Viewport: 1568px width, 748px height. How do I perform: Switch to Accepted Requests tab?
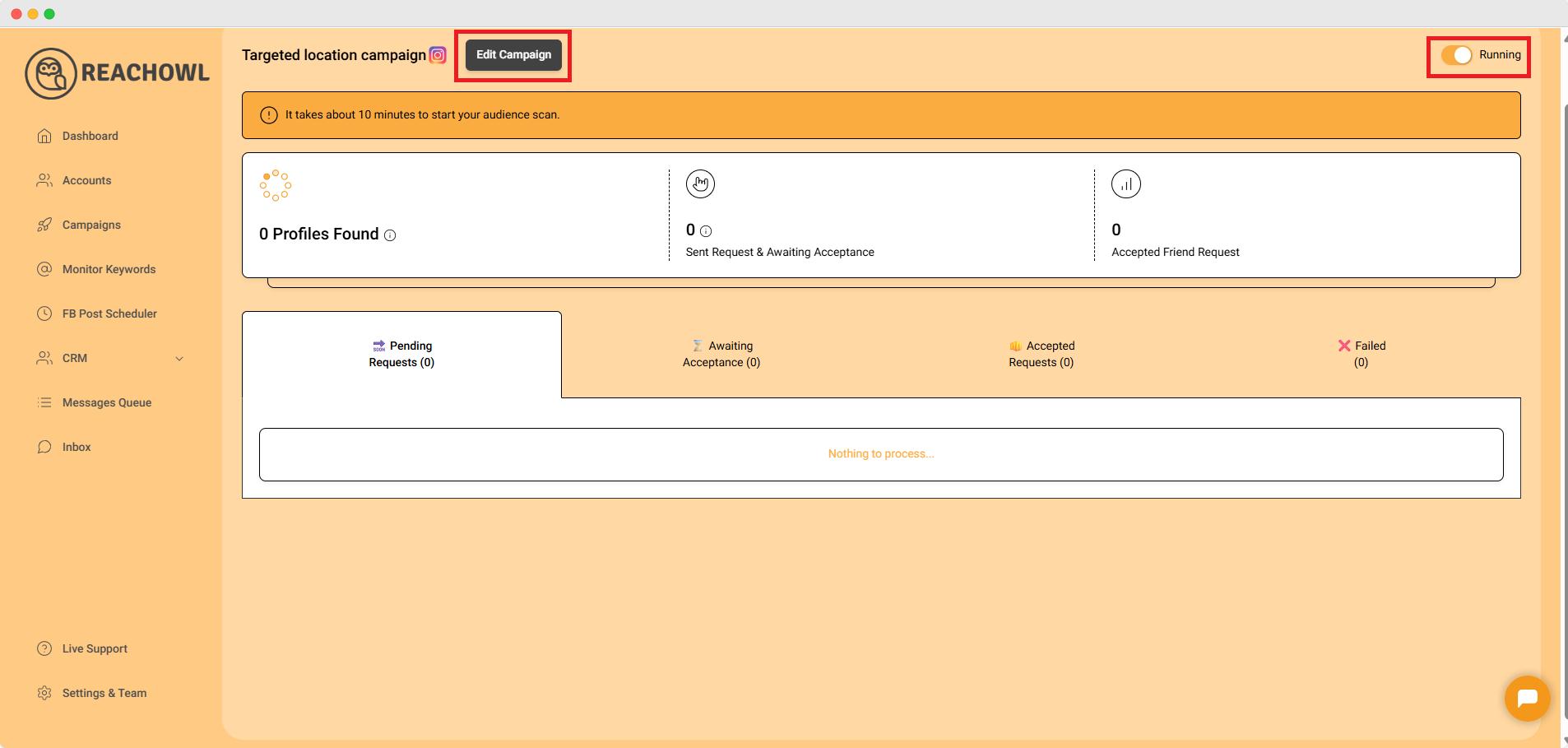[1041, 354]
